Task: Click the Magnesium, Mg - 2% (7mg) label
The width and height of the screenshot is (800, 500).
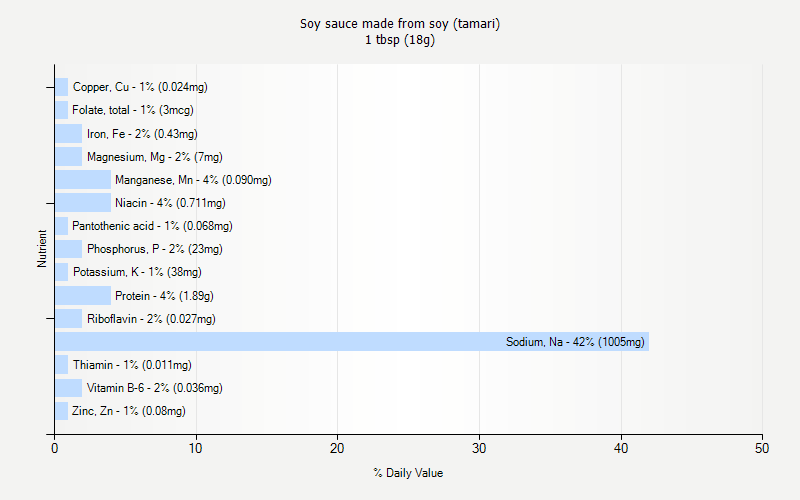Action: point(155,157)
